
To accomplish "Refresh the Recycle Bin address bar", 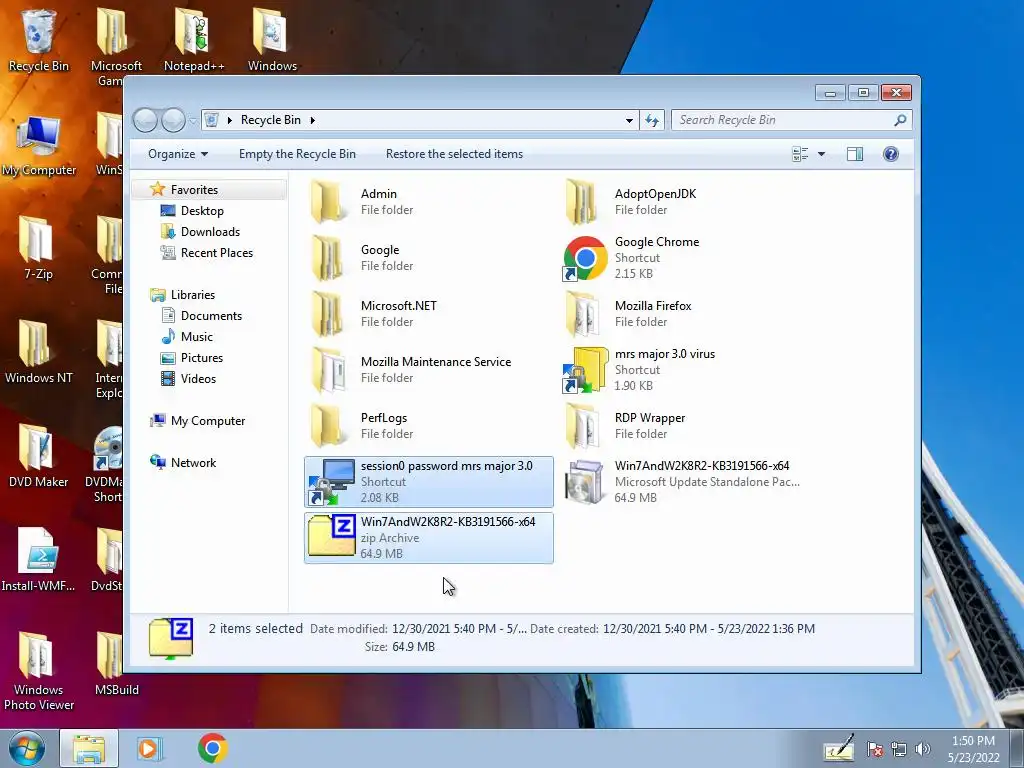I will tap(652, 120).
